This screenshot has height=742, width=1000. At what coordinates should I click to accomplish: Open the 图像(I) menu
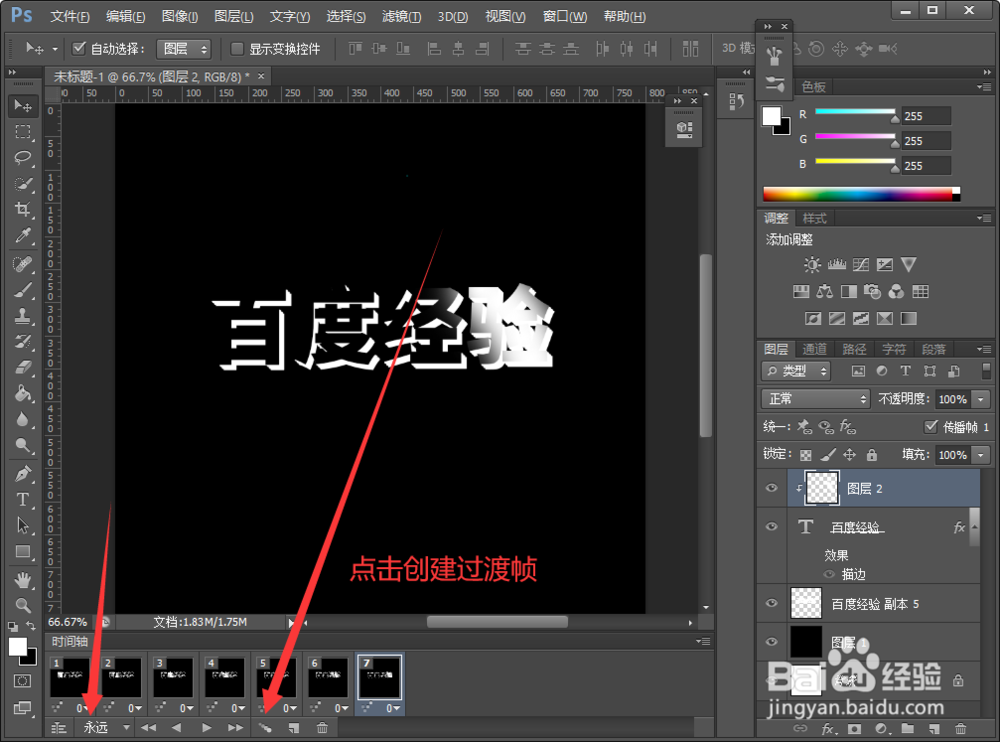tap(180, 17)
